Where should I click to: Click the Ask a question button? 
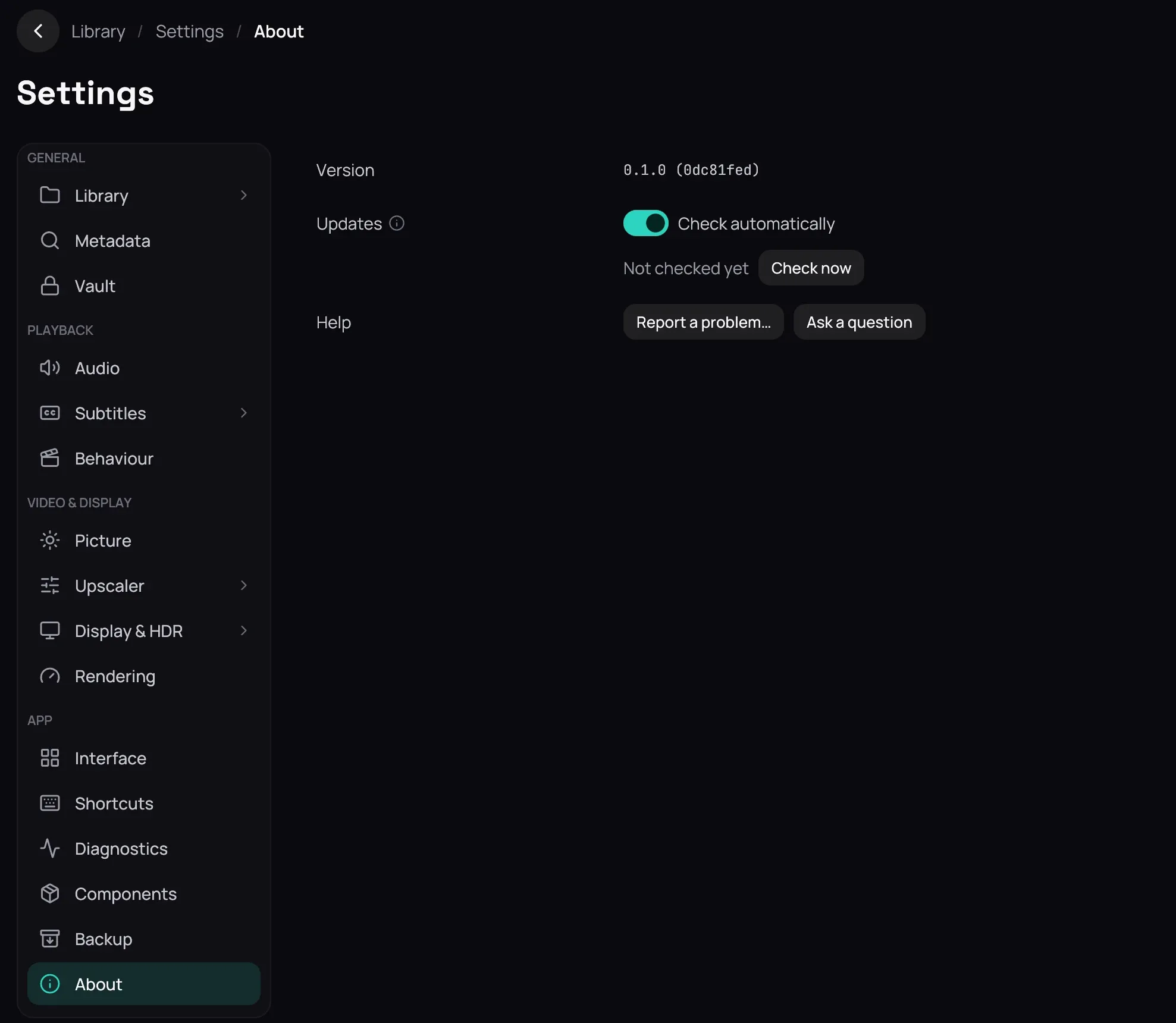(859, 322)
